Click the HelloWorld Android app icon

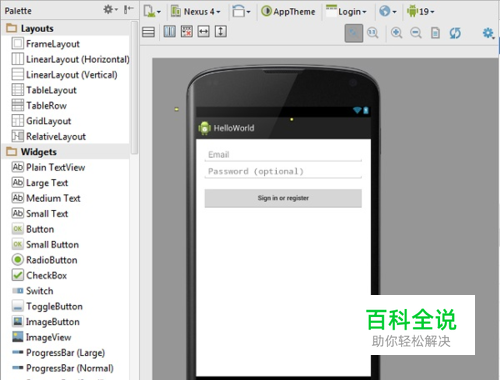pos(204,128)
